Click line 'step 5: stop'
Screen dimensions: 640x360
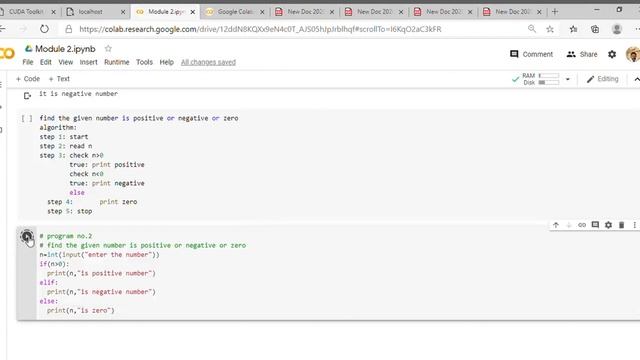(70, 211)
